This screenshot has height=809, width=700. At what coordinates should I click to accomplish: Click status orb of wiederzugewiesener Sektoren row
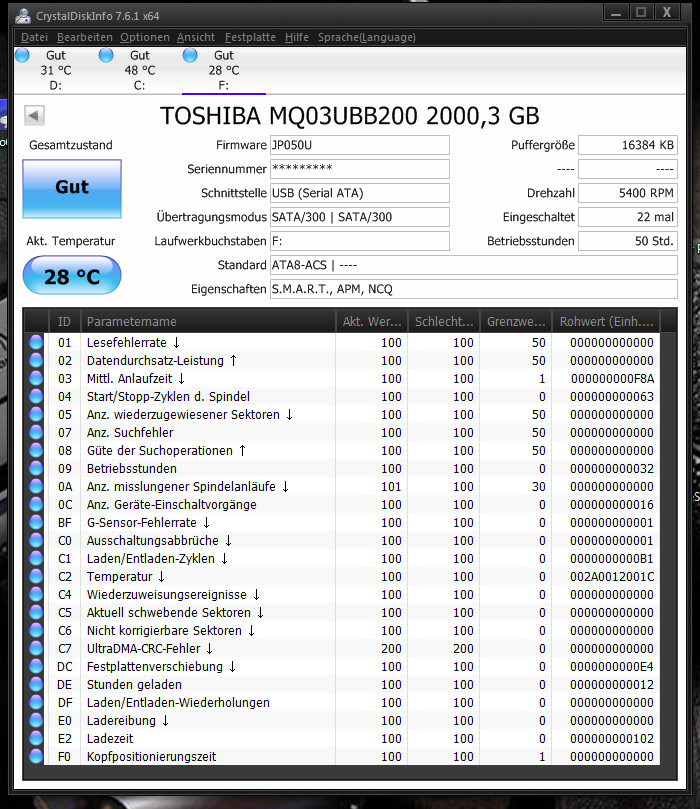[36, 415]
